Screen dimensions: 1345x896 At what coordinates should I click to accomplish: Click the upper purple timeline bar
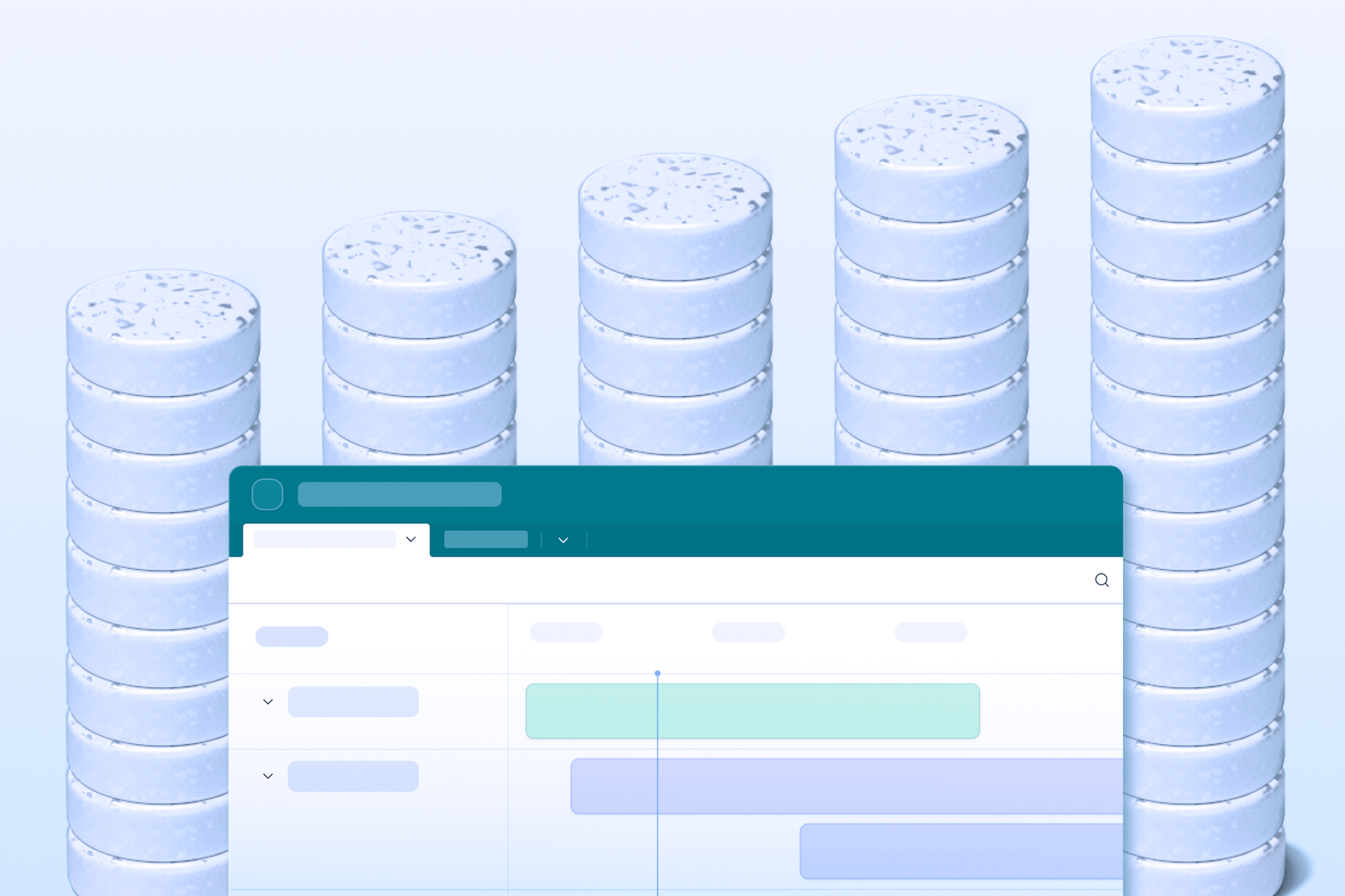[846, 786]
